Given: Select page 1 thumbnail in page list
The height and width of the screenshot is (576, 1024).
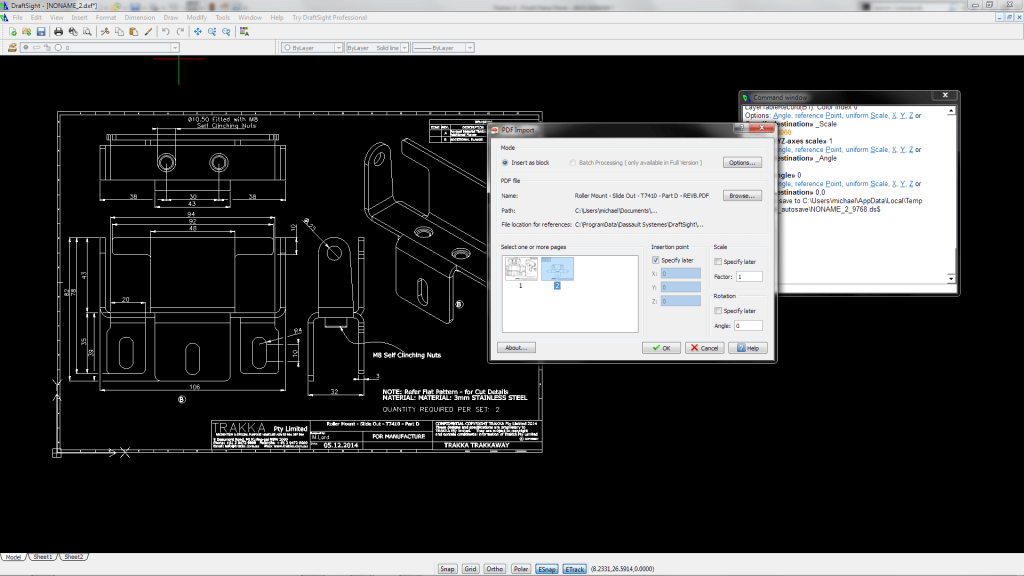Looking at the screenshot, I should click(x=520, y=268).
